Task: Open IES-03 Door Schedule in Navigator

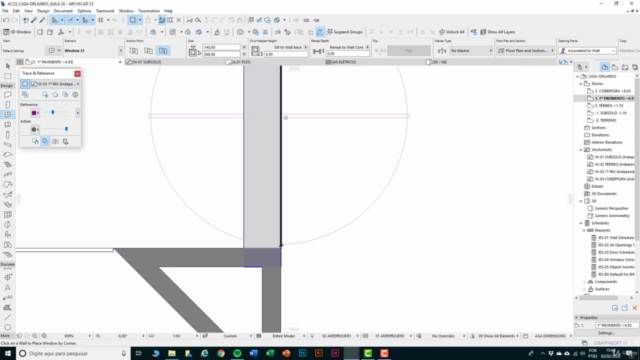Action: point(616,253)
